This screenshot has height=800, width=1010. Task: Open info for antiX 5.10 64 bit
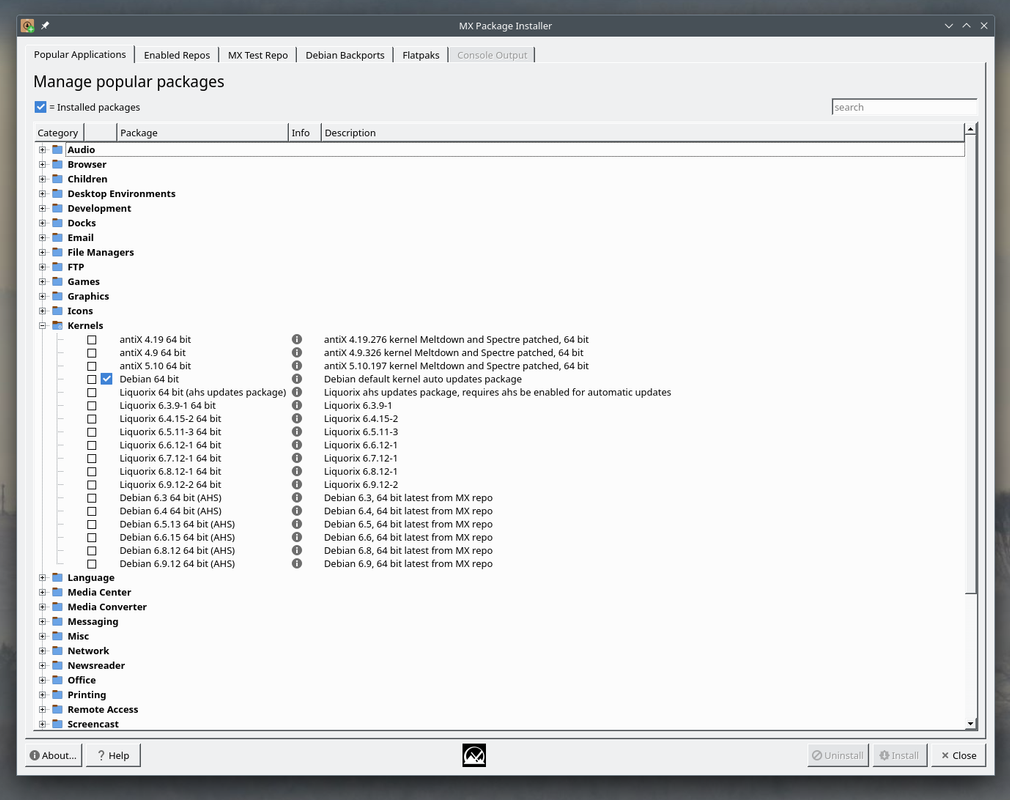[x=296, y=365]
